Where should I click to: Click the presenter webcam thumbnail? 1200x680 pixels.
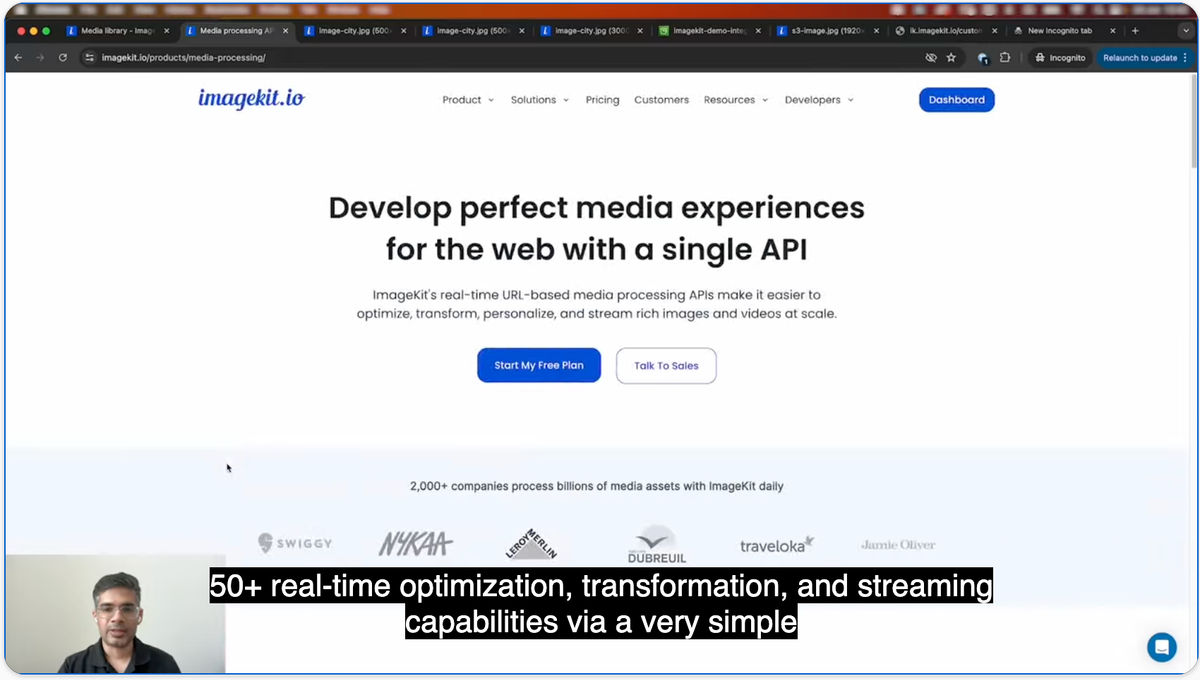click(115, 614)
